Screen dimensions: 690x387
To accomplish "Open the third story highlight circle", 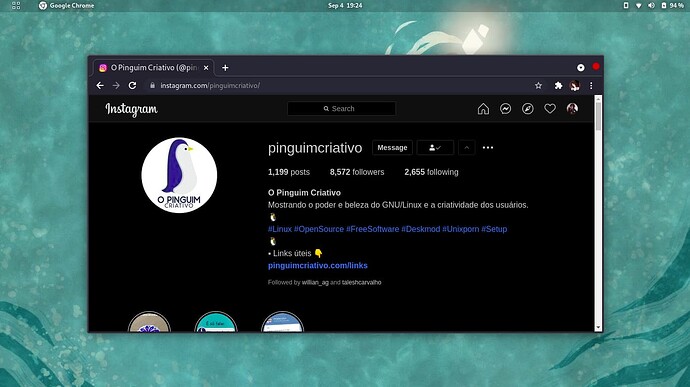I will click(282, 322).
